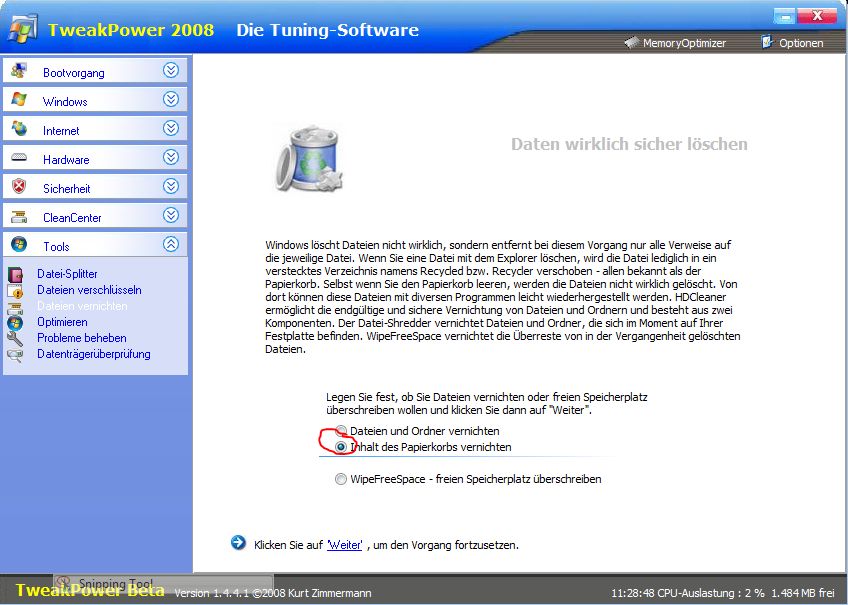848x605 pixels.
Task: Select Dateien und Ordner vernichten radio
Action: click(341, 431)
